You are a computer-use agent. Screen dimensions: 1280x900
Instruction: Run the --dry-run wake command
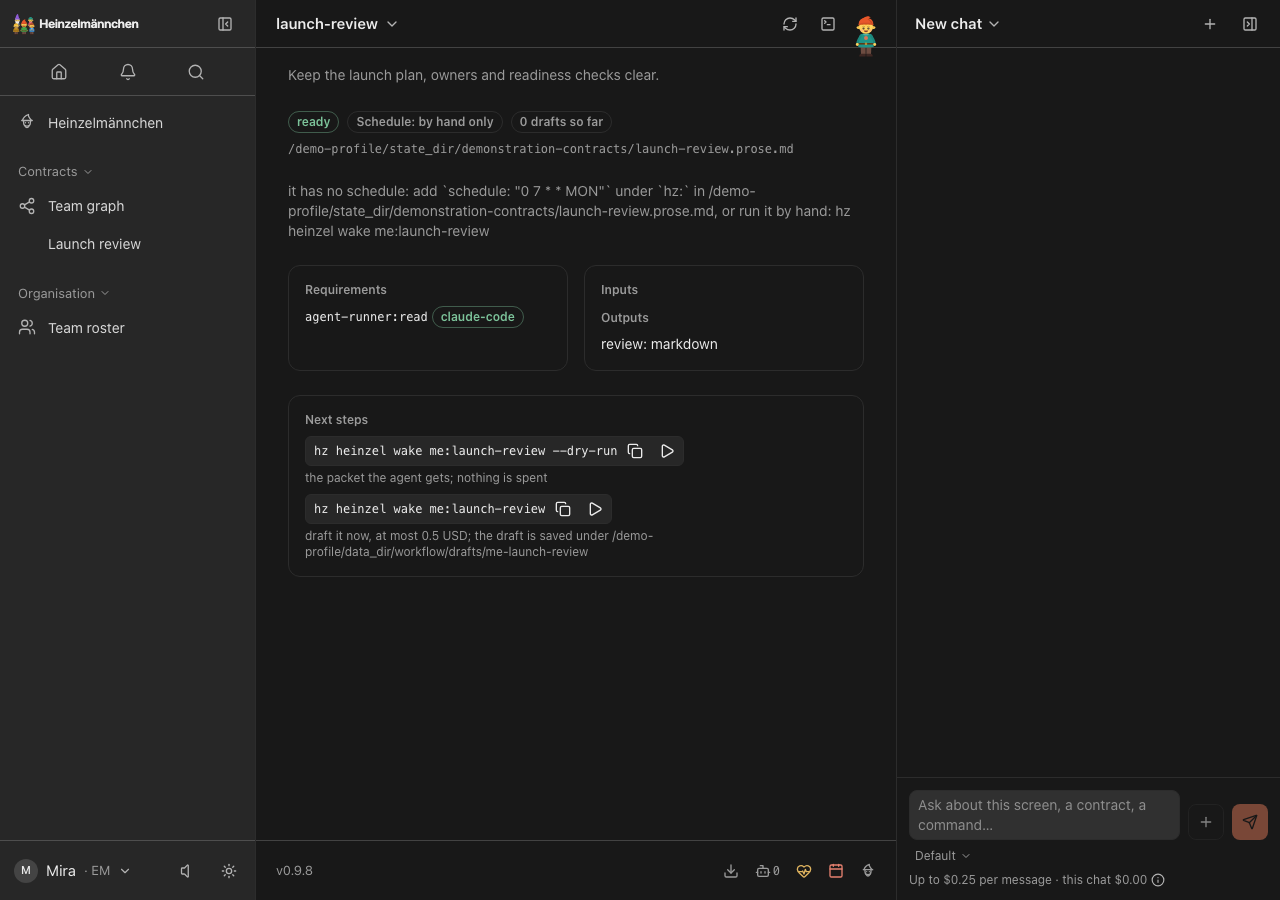click(667, 451)
